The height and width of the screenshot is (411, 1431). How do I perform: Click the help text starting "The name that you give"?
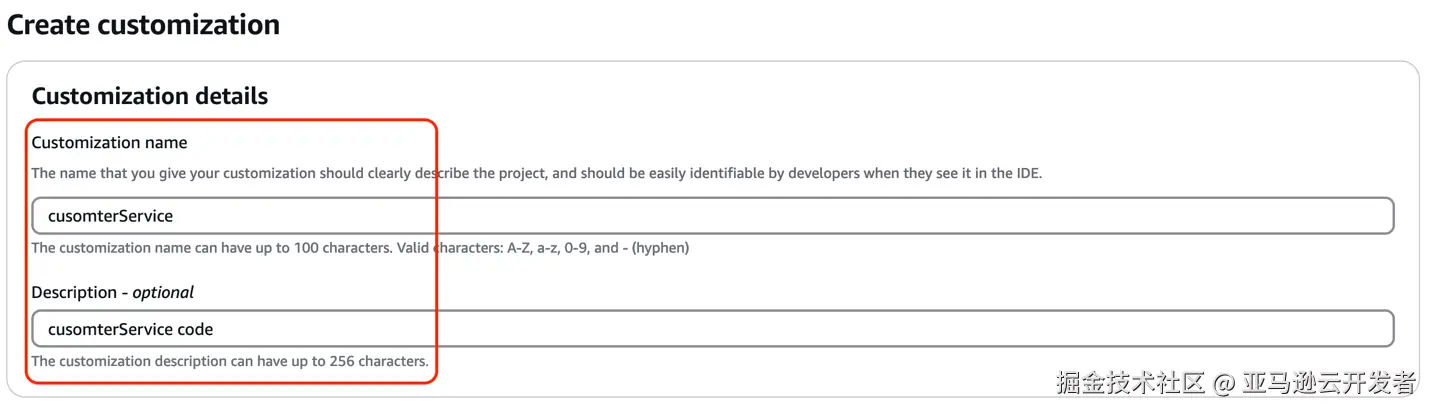300,173
